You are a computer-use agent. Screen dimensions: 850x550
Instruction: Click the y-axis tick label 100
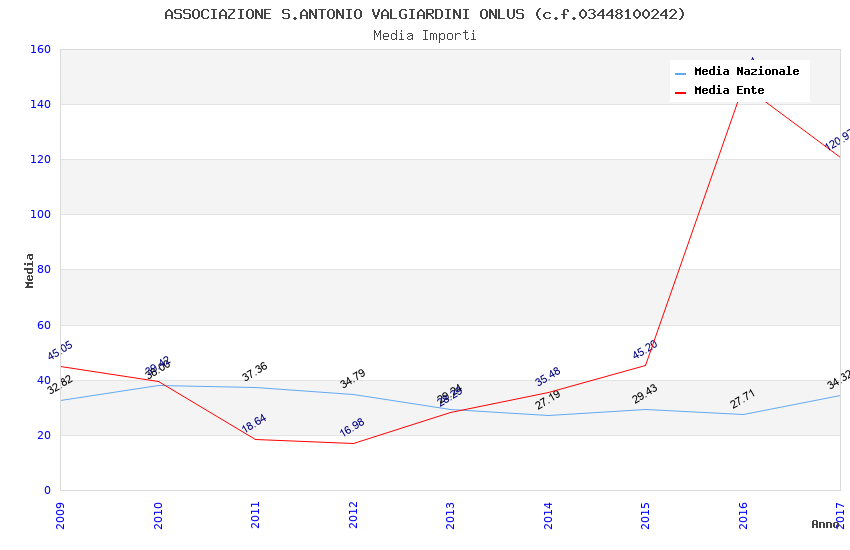tap(41, 214)
